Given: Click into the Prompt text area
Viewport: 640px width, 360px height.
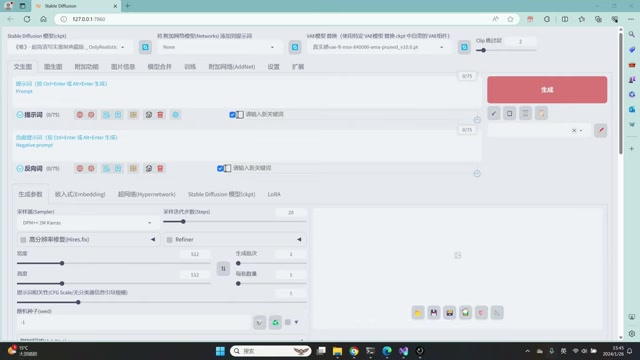Looking at the screenshot, I should tap(247, 92).
